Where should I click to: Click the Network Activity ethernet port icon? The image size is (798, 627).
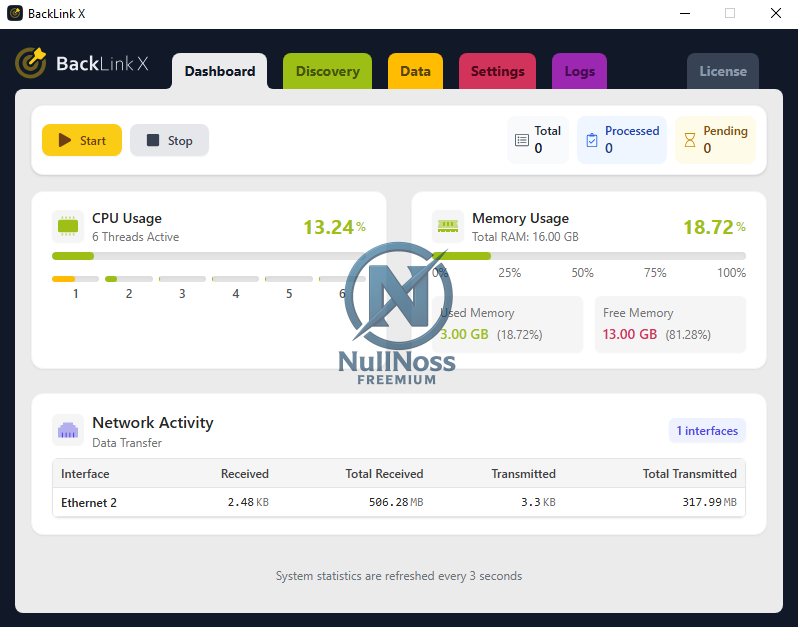[x=68, y=431]
